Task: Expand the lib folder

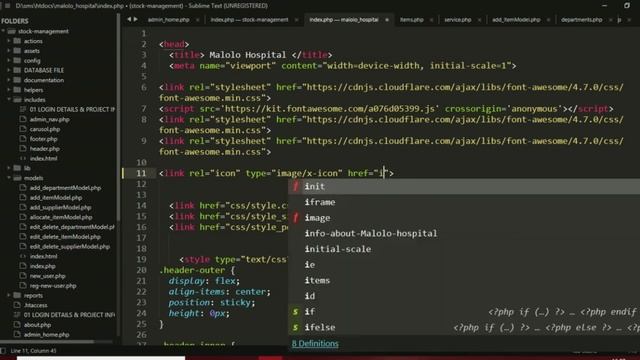Action: (9, 168)
